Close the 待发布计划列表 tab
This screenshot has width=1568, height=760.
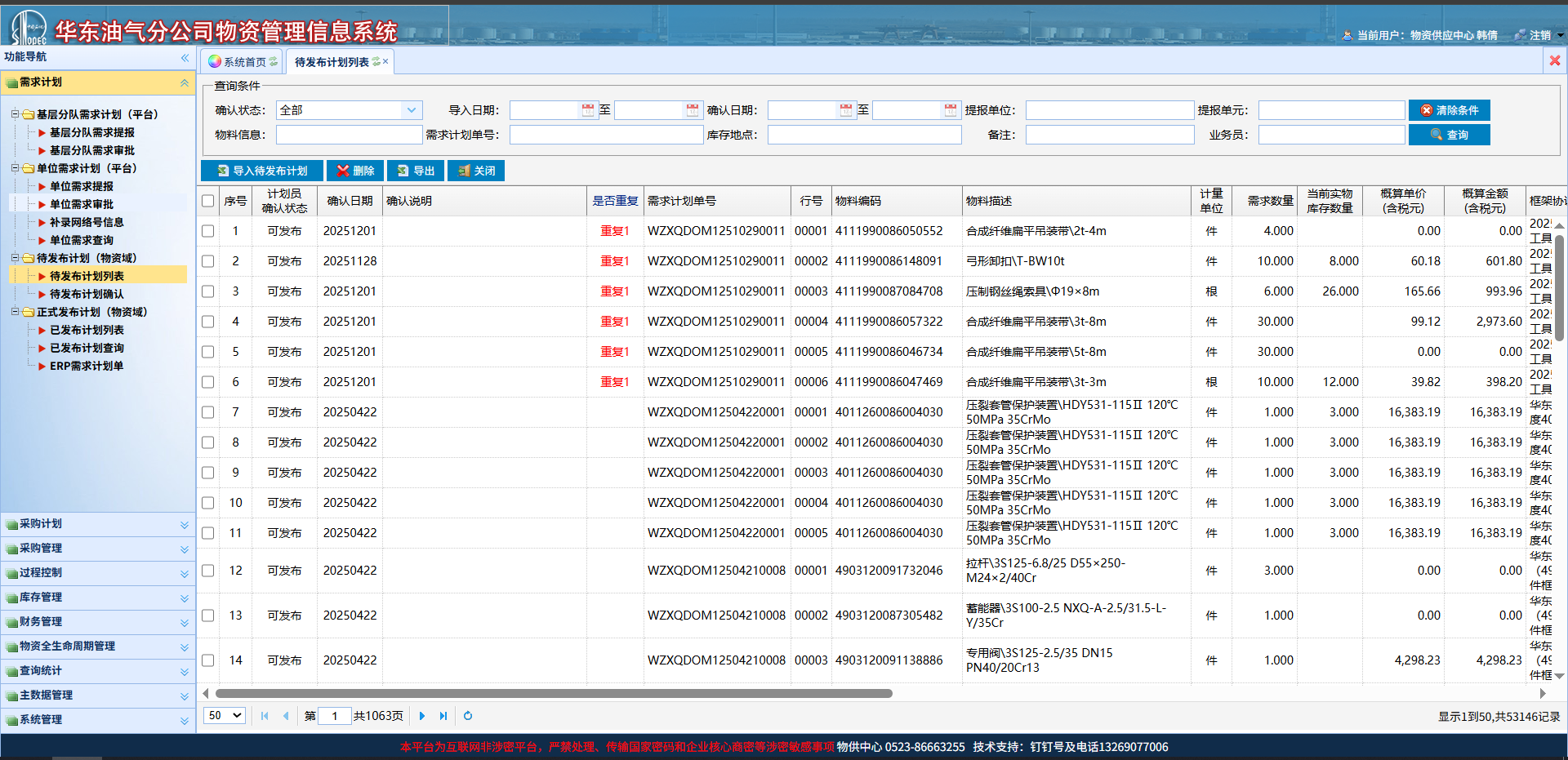pyautogui.click(x=385, y=62)
